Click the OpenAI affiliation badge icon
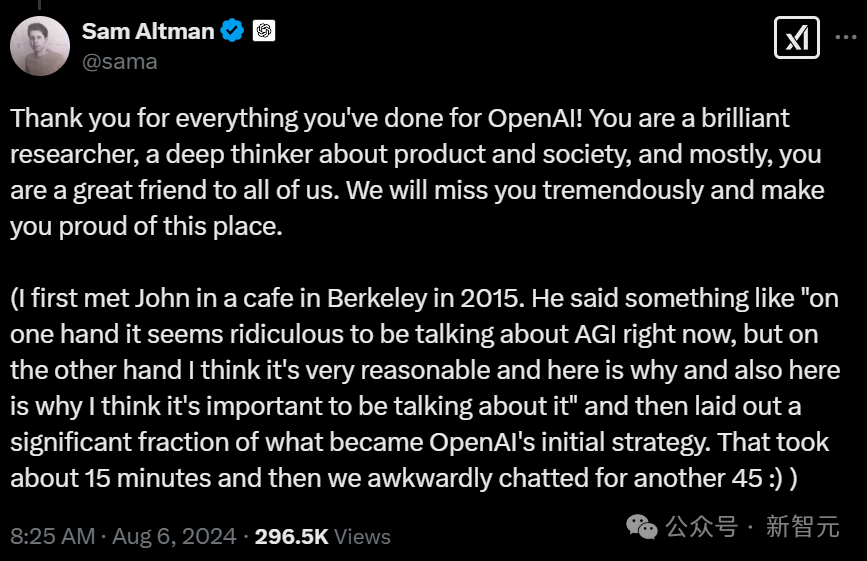 [x=264, y=30]
